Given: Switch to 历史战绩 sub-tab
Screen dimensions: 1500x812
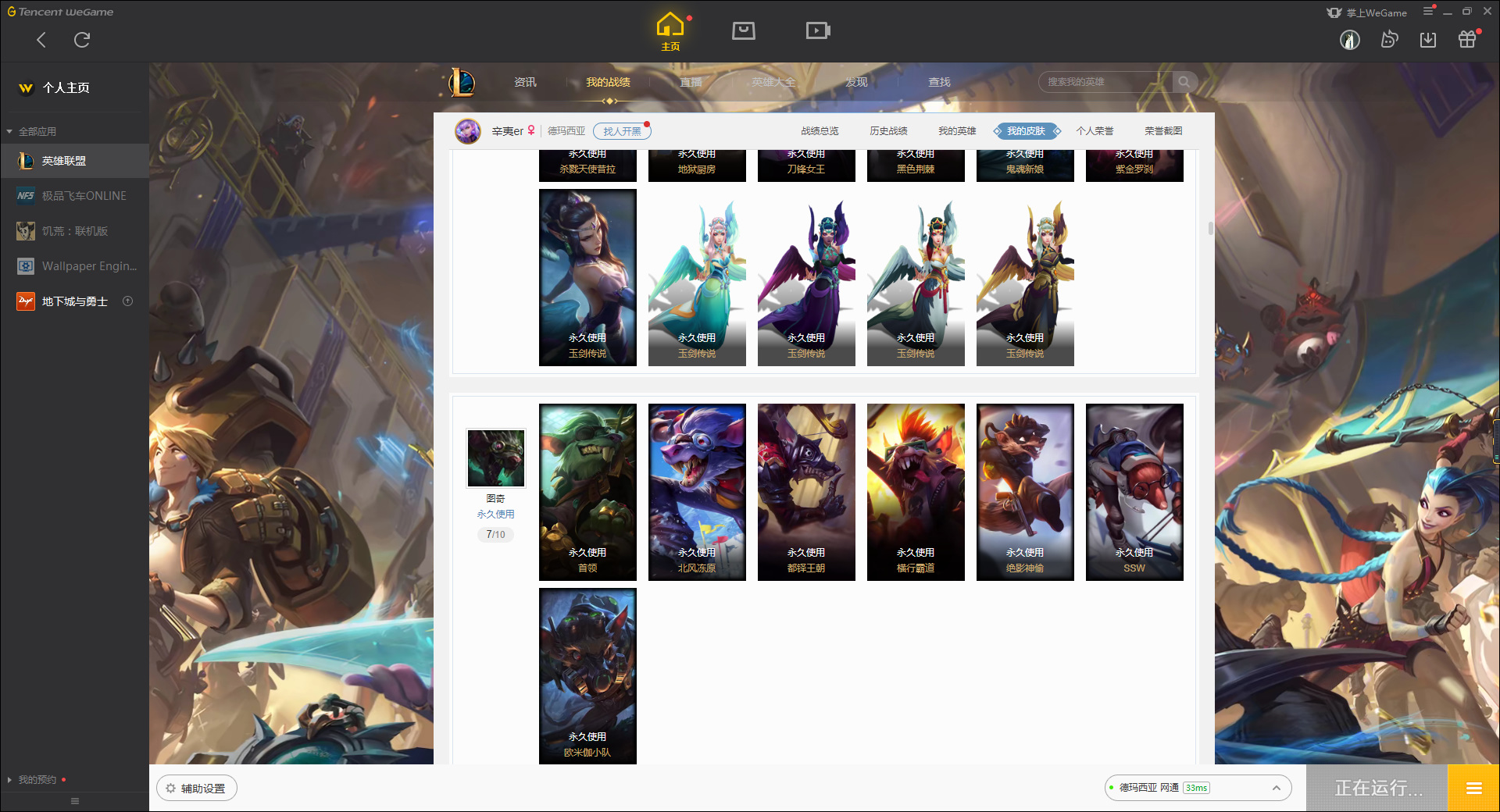Looking at the screenshot, I should coord(888,131).
